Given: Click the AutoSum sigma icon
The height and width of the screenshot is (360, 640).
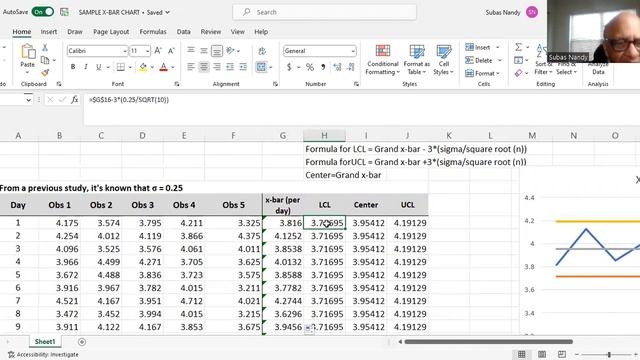Looking at the screenshot, I should [518, 47].
